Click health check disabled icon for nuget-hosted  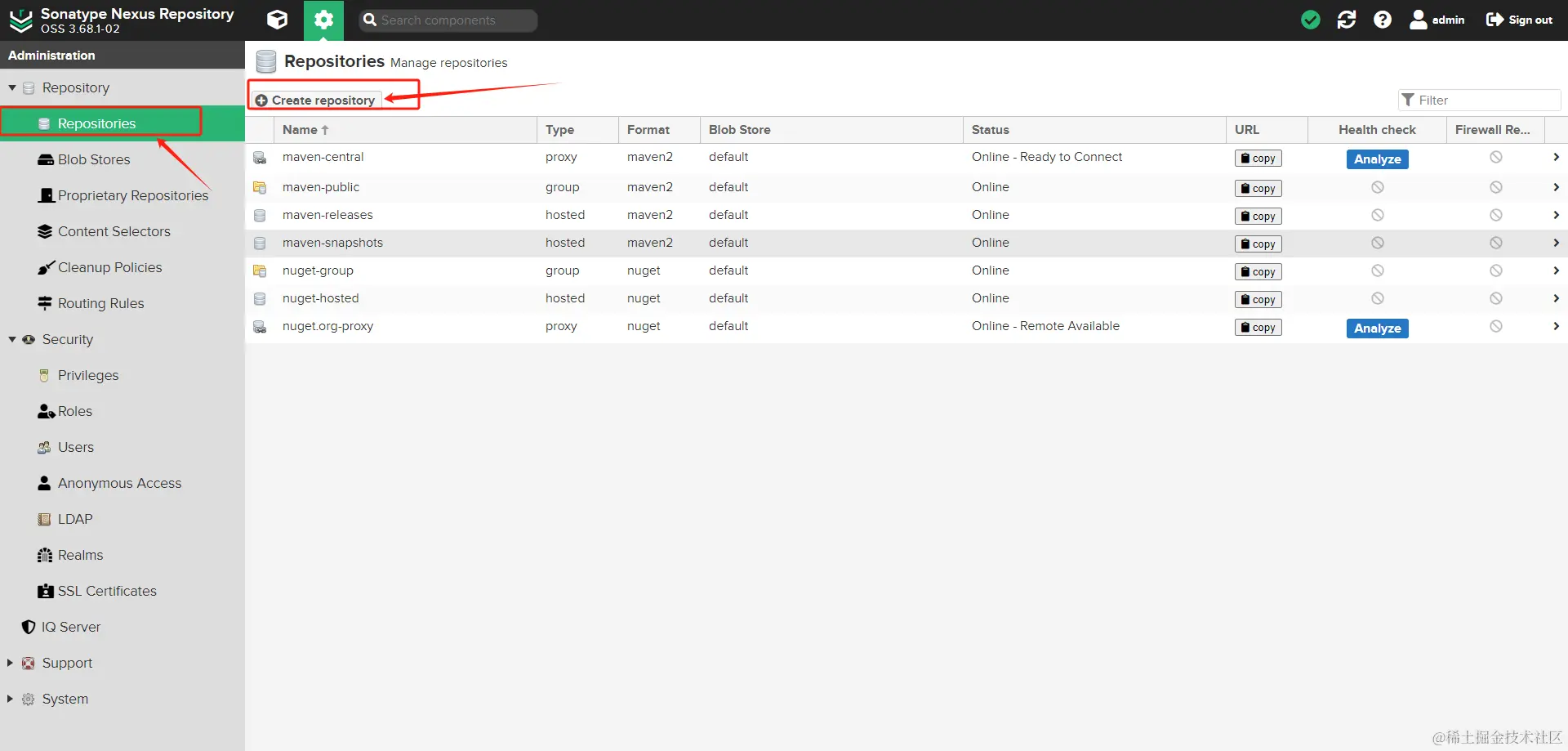1377,298
